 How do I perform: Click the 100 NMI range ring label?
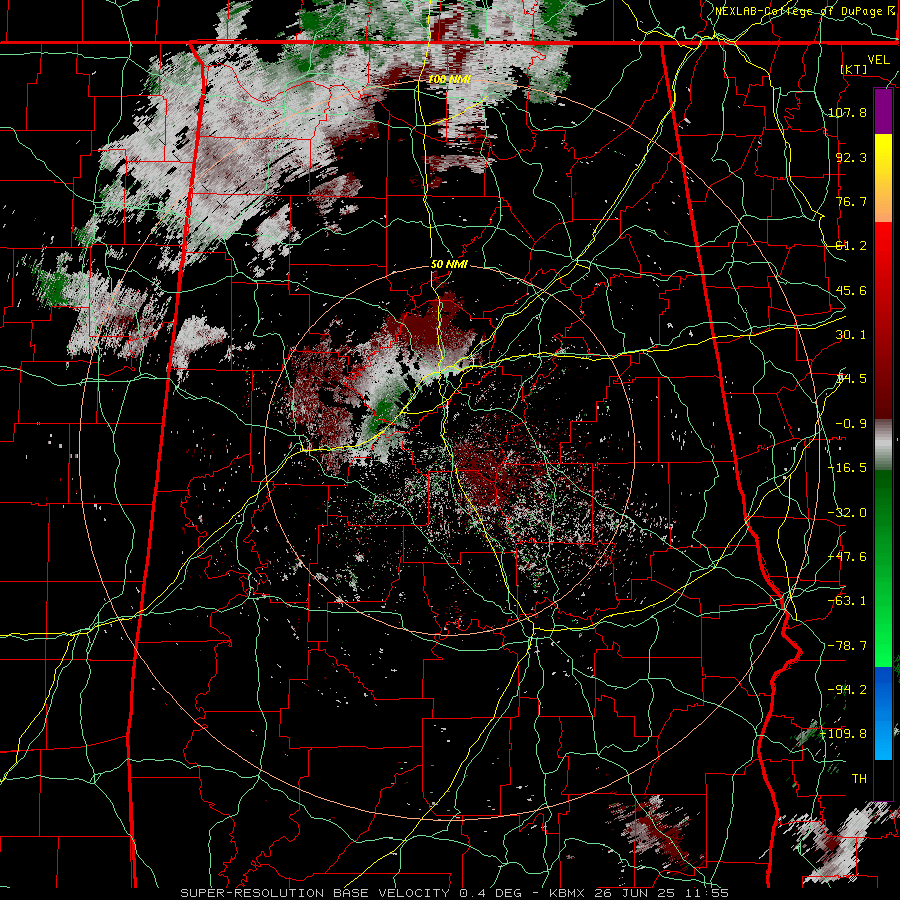(449, 79)
